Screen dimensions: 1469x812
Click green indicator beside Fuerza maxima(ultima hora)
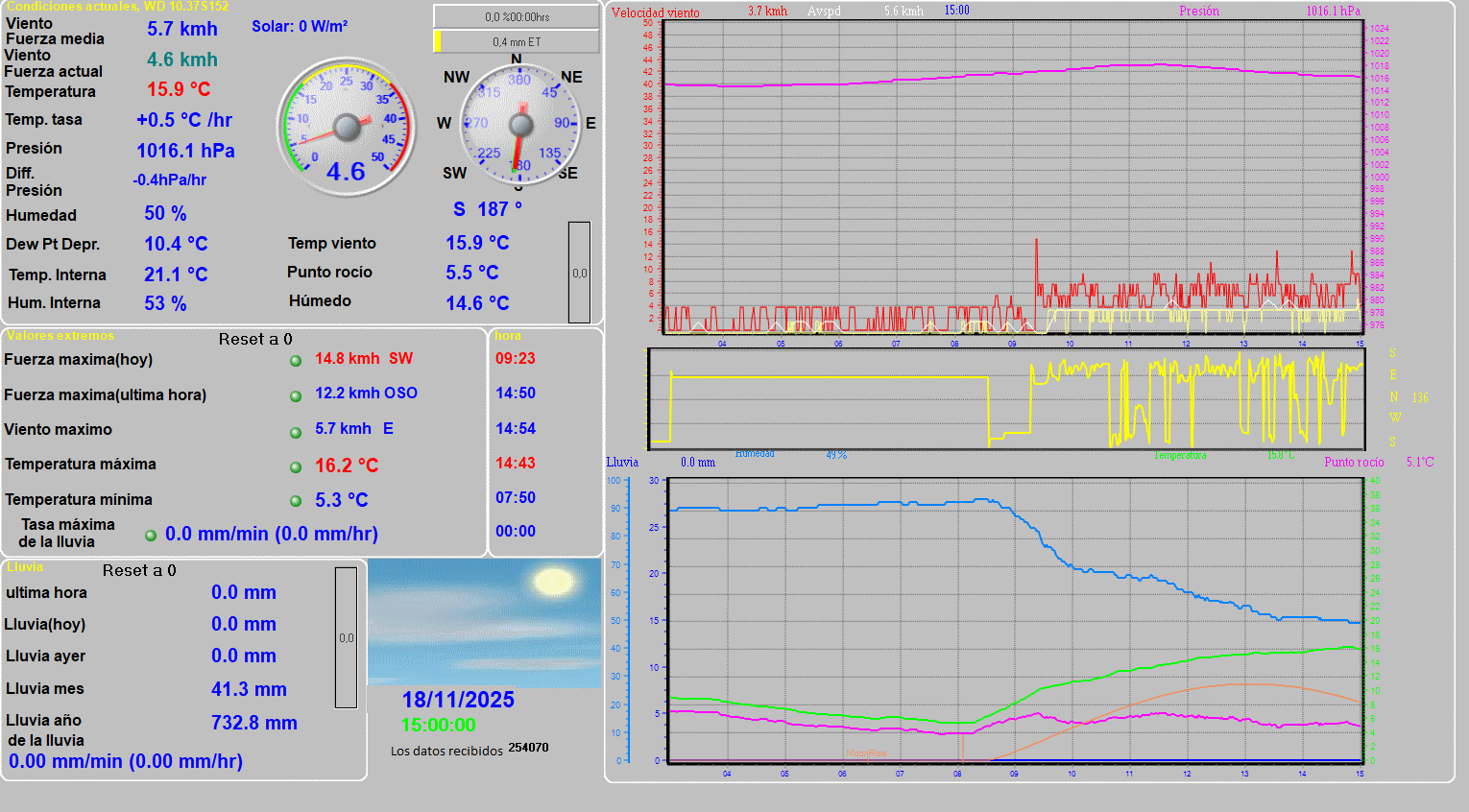(x=296, y=396)
